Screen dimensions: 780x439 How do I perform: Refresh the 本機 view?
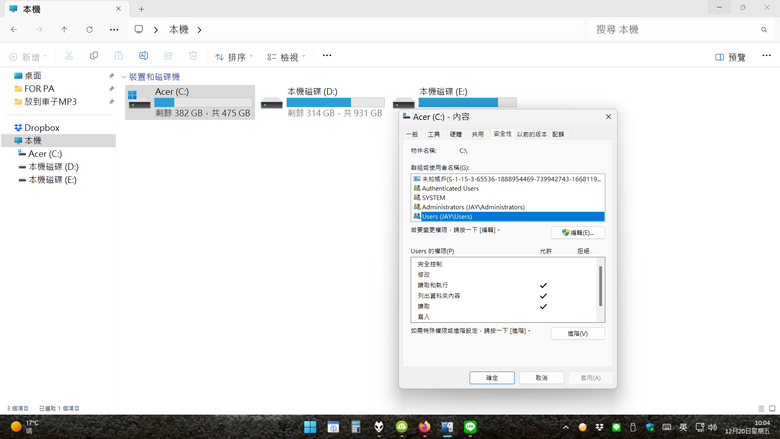click(x=90, y=30)
